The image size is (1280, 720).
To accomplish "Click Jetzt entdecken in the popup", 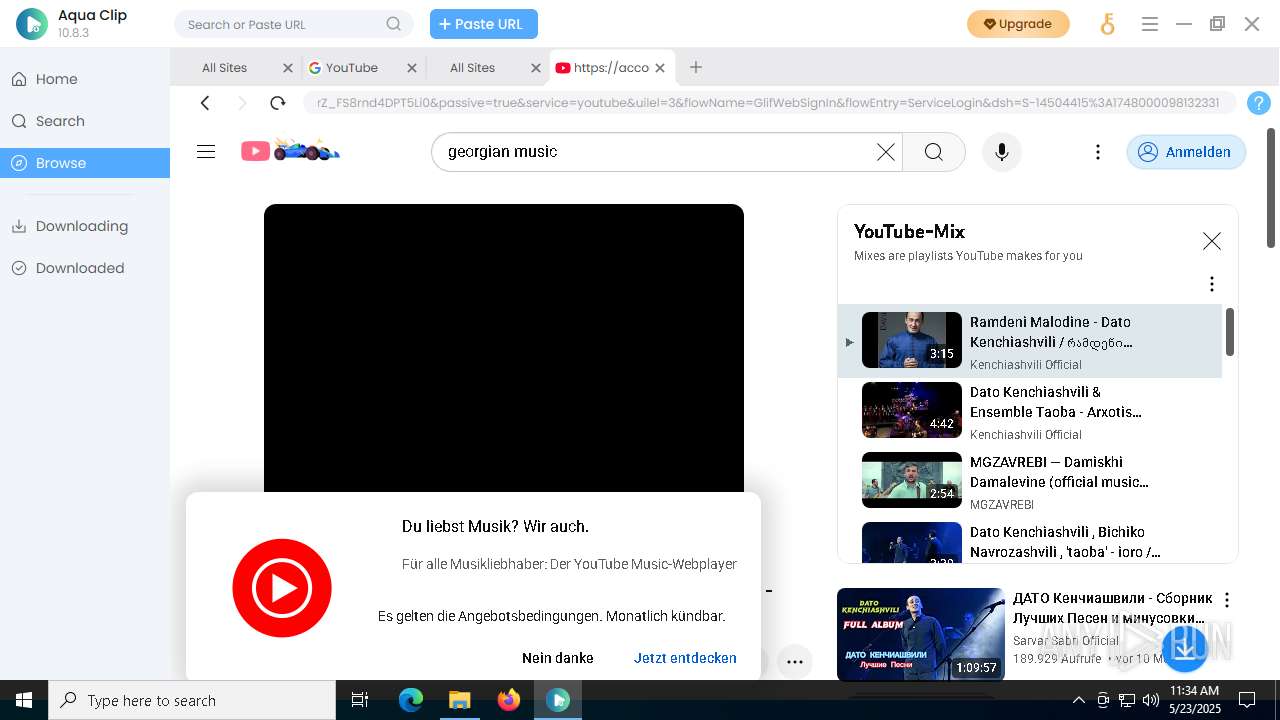I will (x=685, y=658).
